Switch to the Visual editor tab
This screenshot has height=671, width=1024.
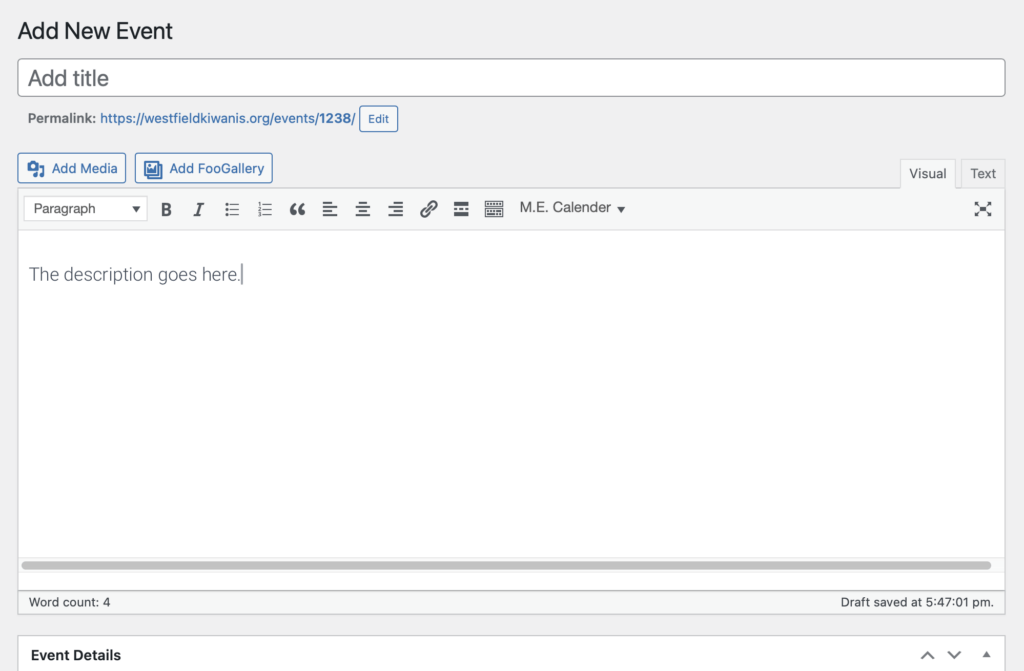click(927, 174)
